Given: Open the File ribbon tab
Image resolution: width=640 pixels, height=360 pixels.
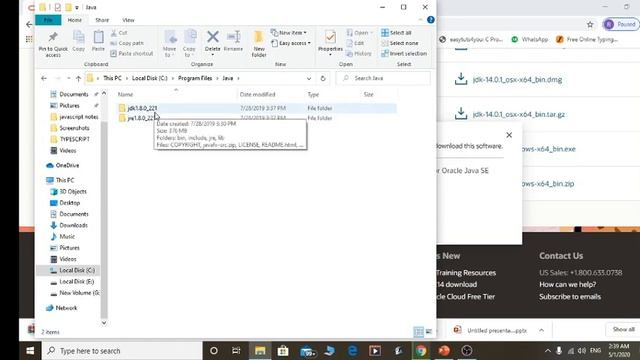Looking at the screenshot, I should [x=48, y=20].
